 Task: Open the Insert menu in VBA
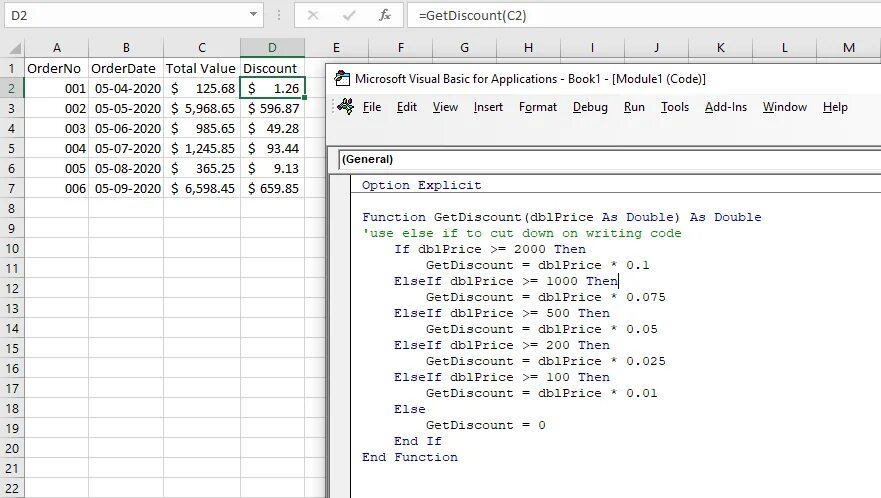point(488,107)
